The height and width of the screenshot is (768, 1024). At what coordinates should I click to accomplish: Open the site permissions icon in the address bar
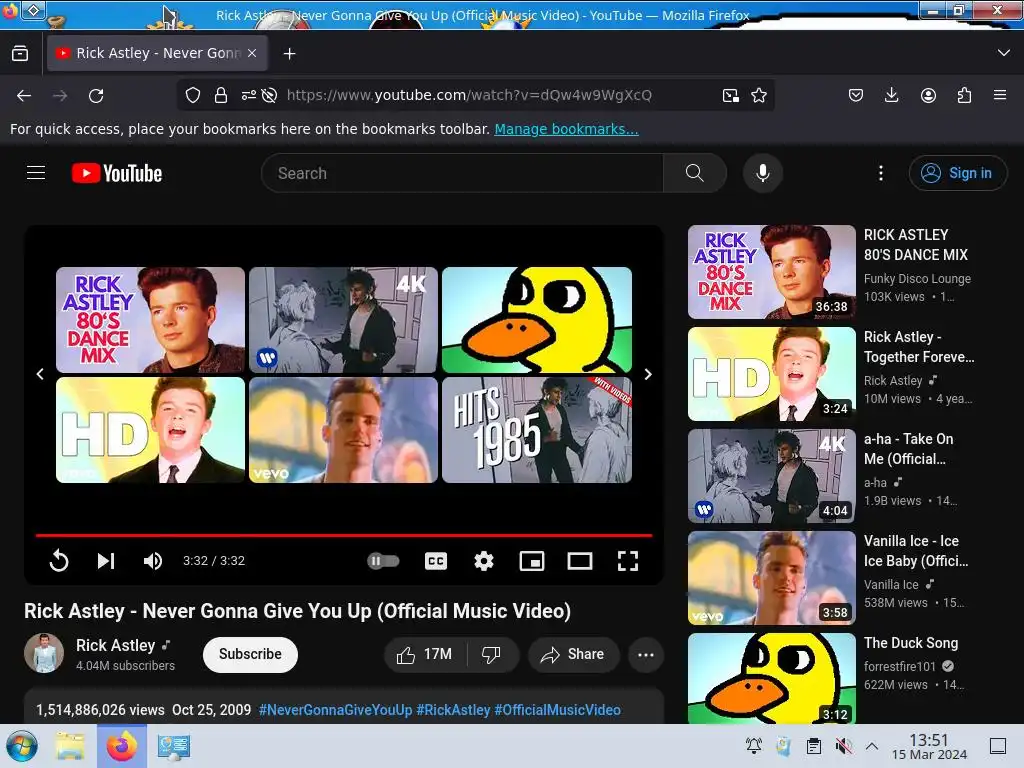click(248, 95)
